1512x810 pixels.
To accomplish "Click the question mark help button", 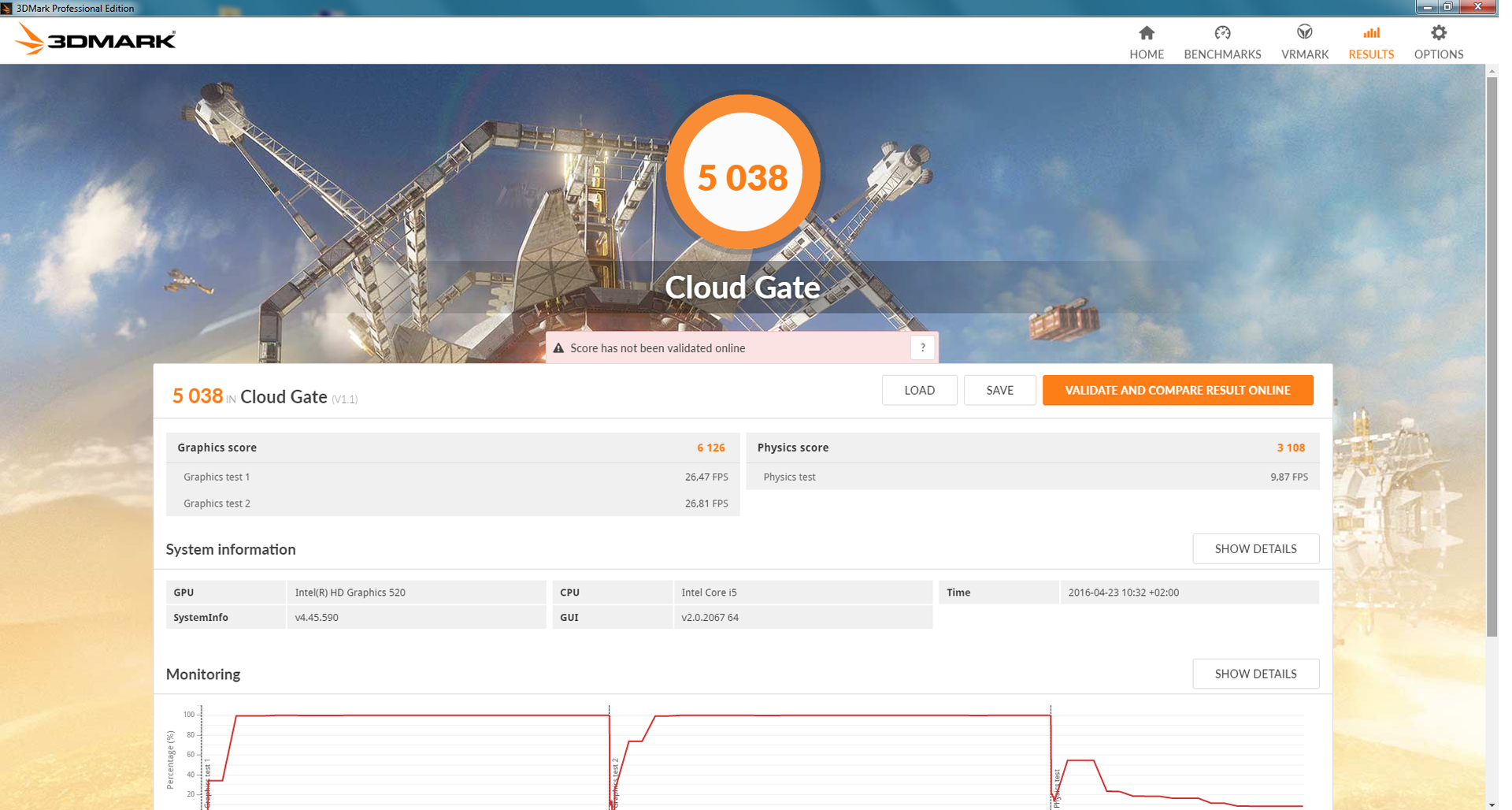I will click(x=923, y=347).
